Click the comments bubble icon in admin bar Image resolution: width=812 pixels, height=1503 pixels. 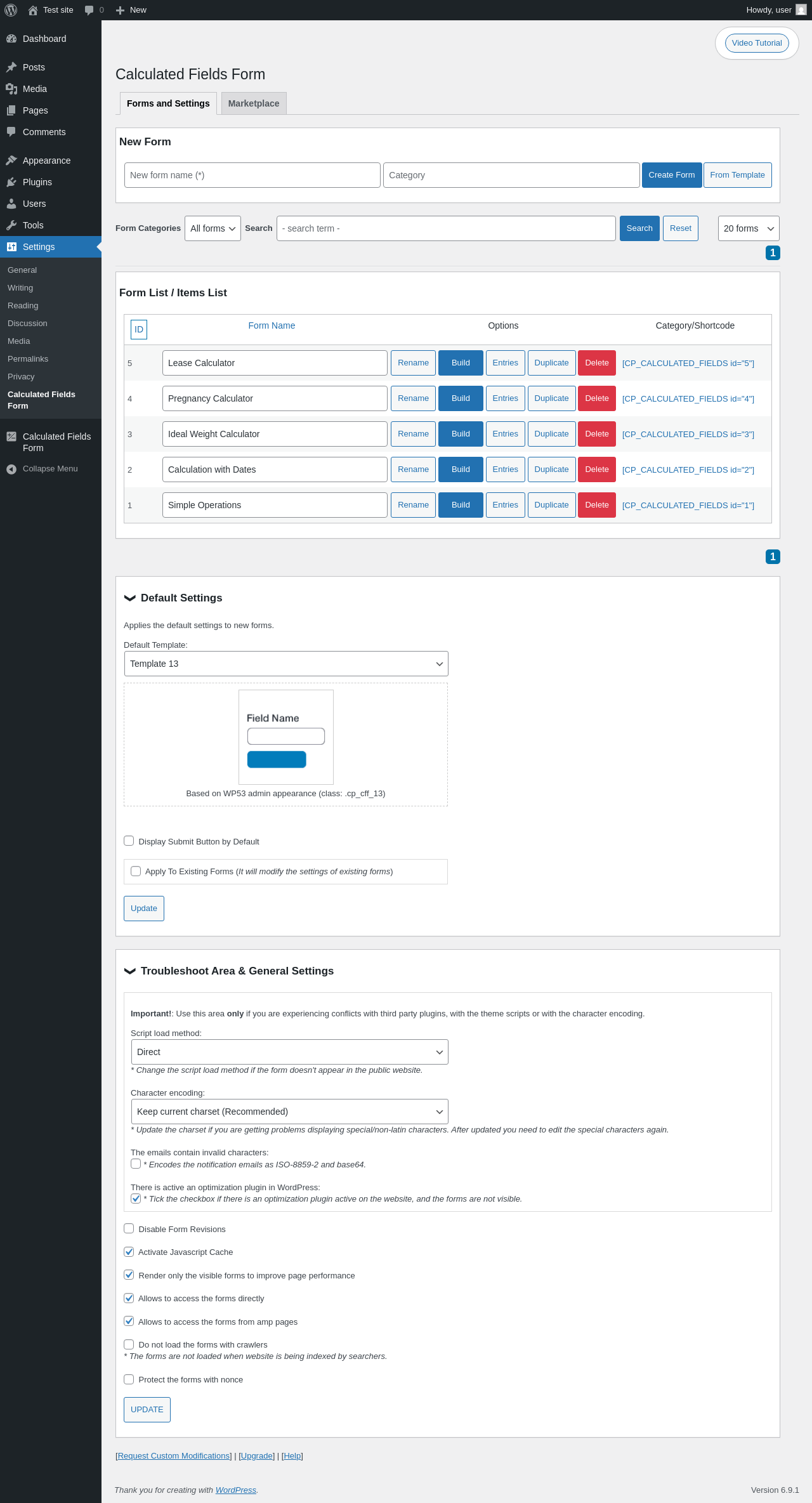coord(89,10)
